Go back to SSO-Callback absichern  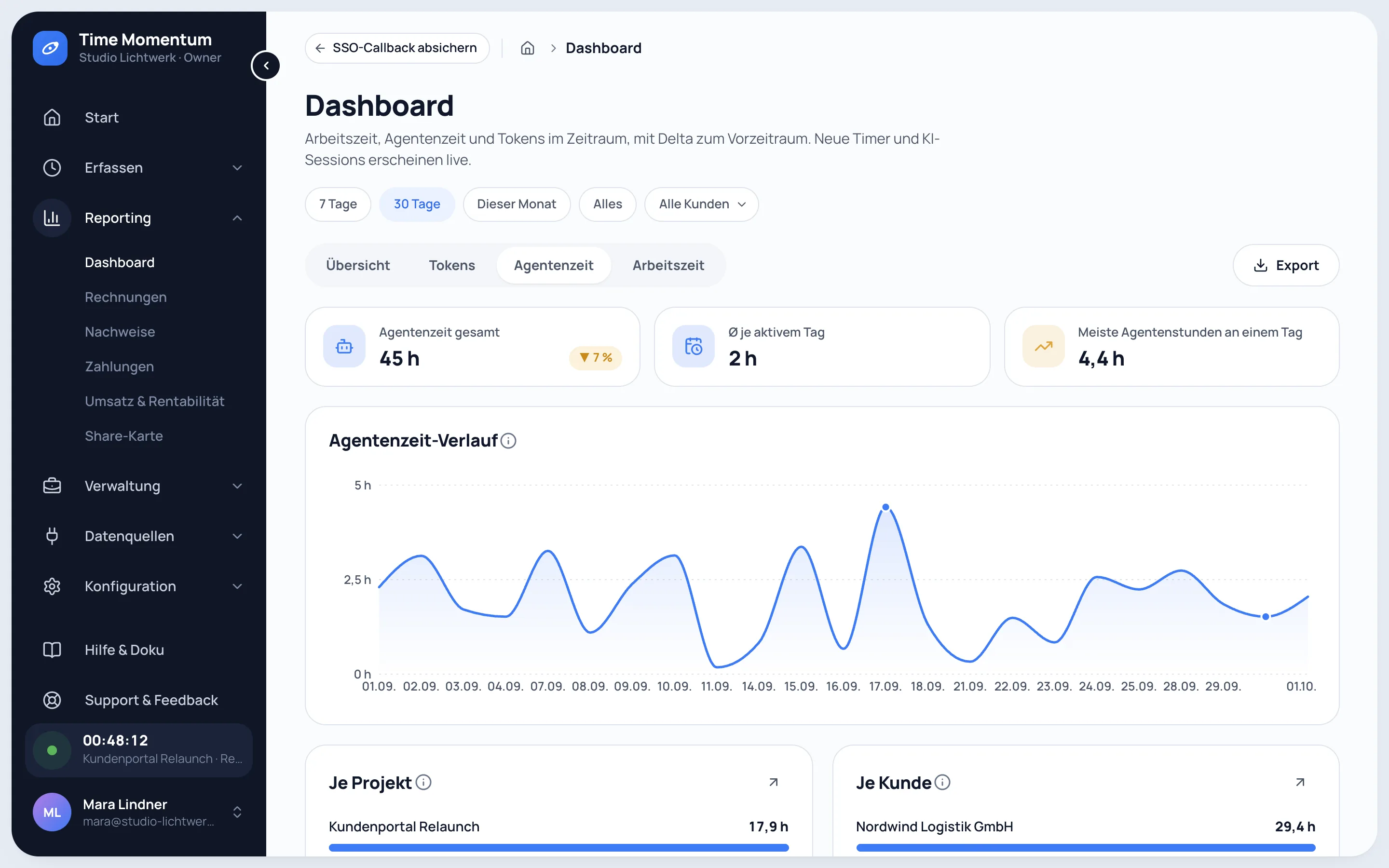(397, 48)
